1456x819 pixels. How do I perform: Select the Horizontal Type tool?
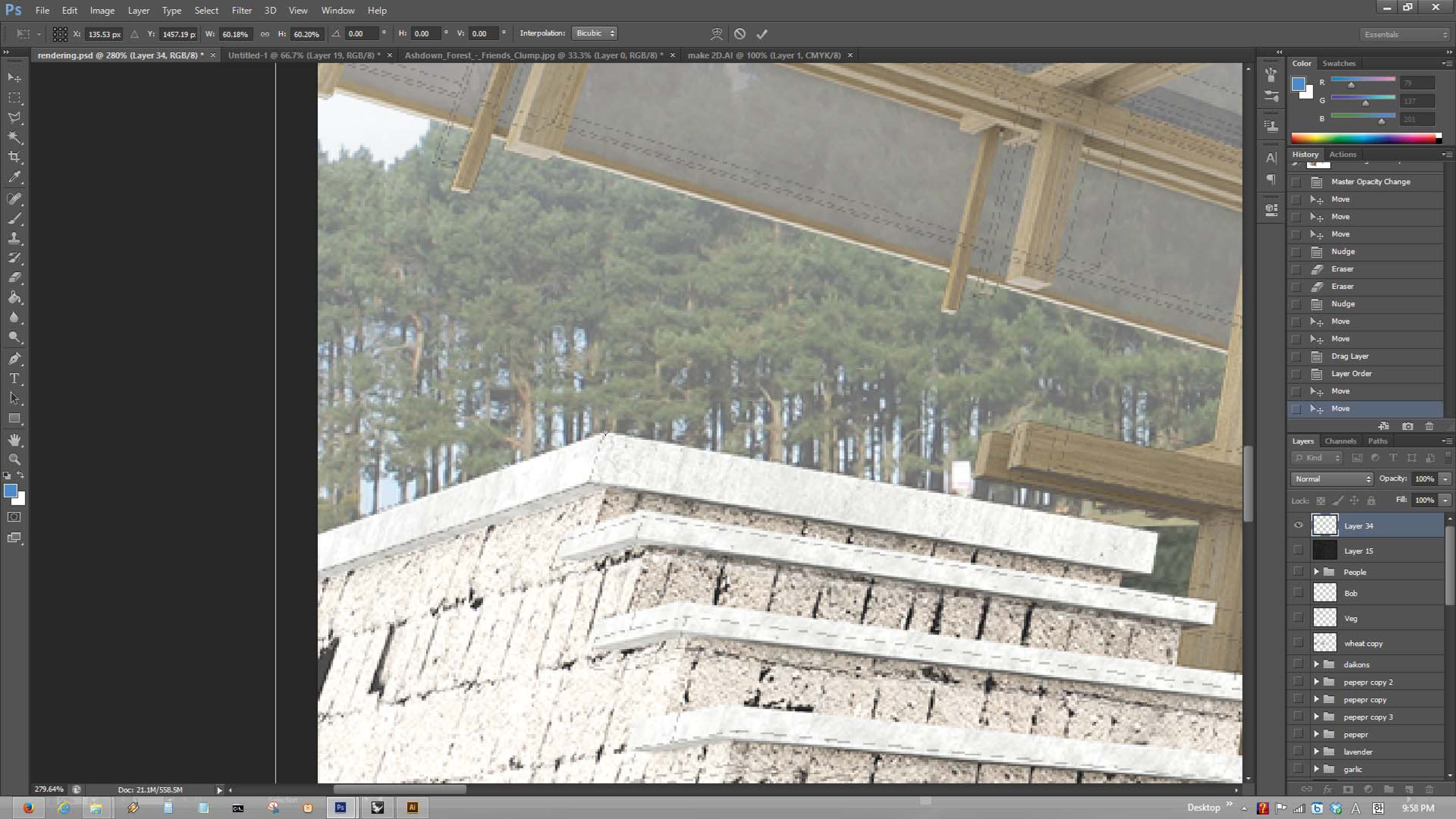click(x=15, y=378)
